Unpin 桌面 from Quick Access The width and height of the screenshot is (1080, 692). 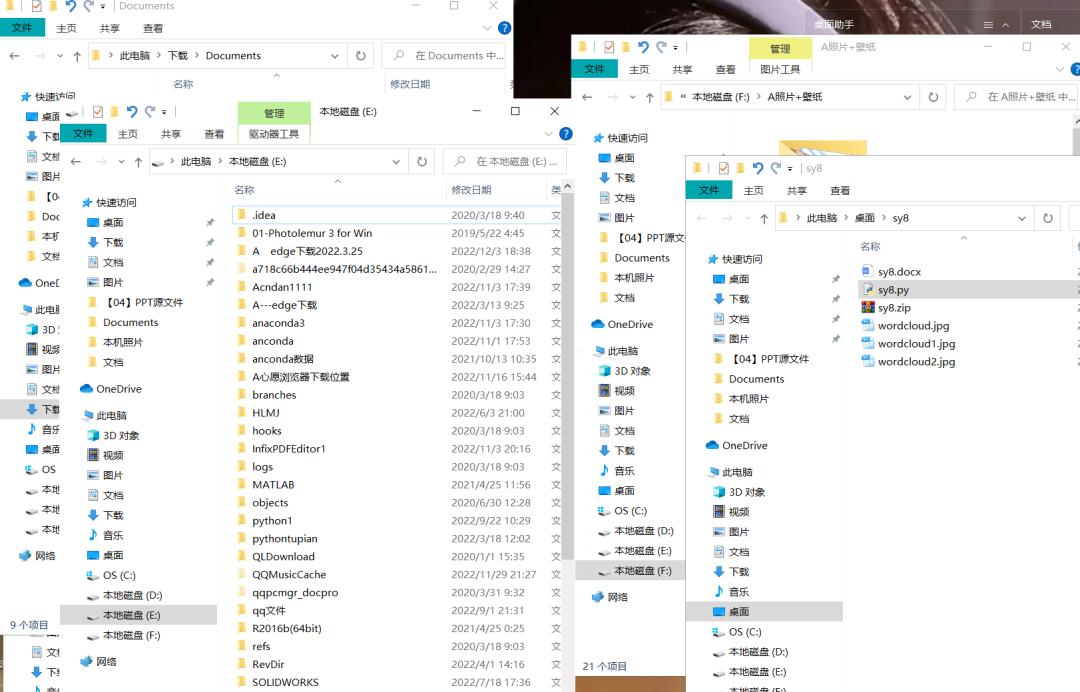[x=209, y=222]
